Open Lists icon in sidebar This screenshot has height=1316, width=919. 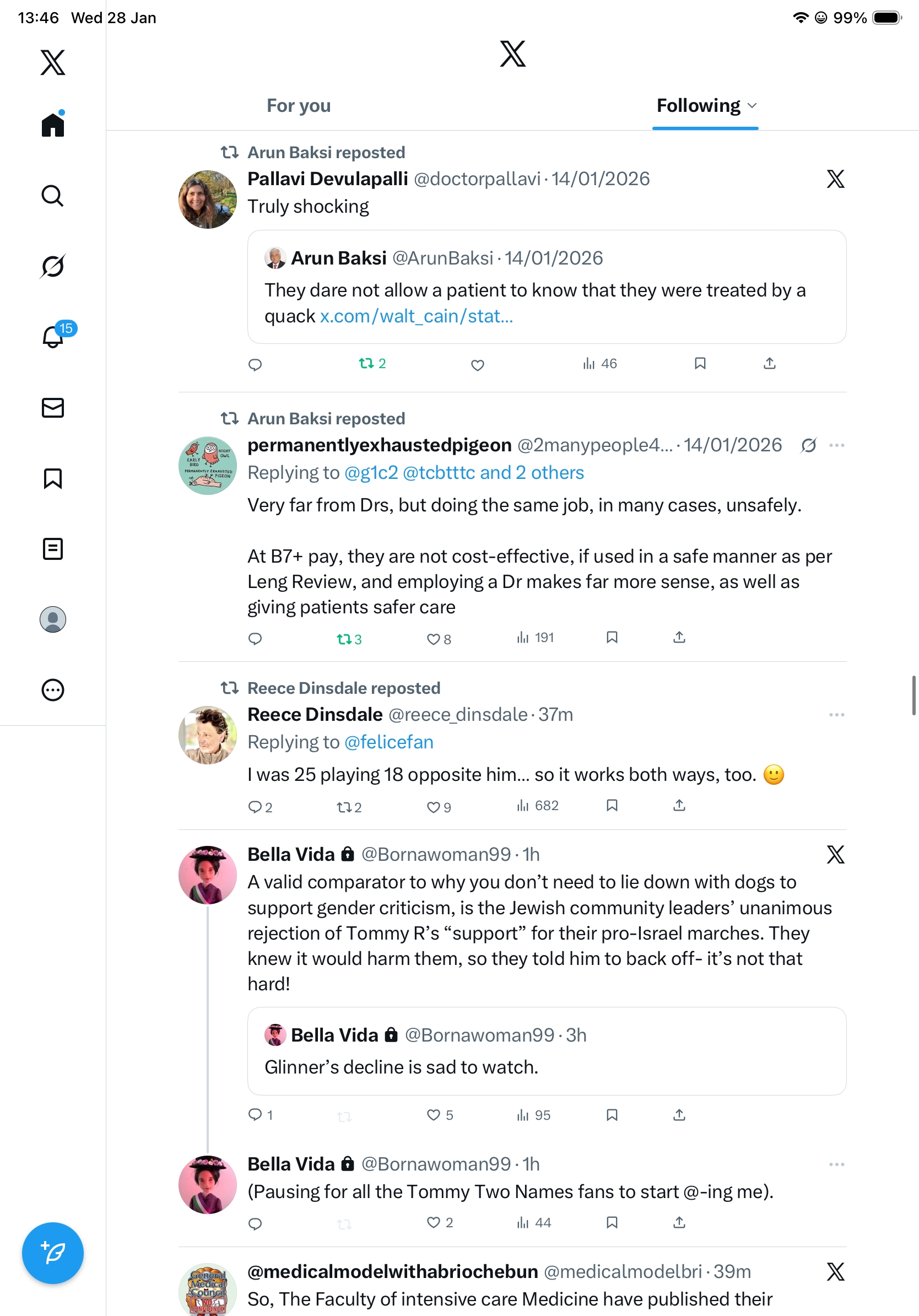[53, 549]
